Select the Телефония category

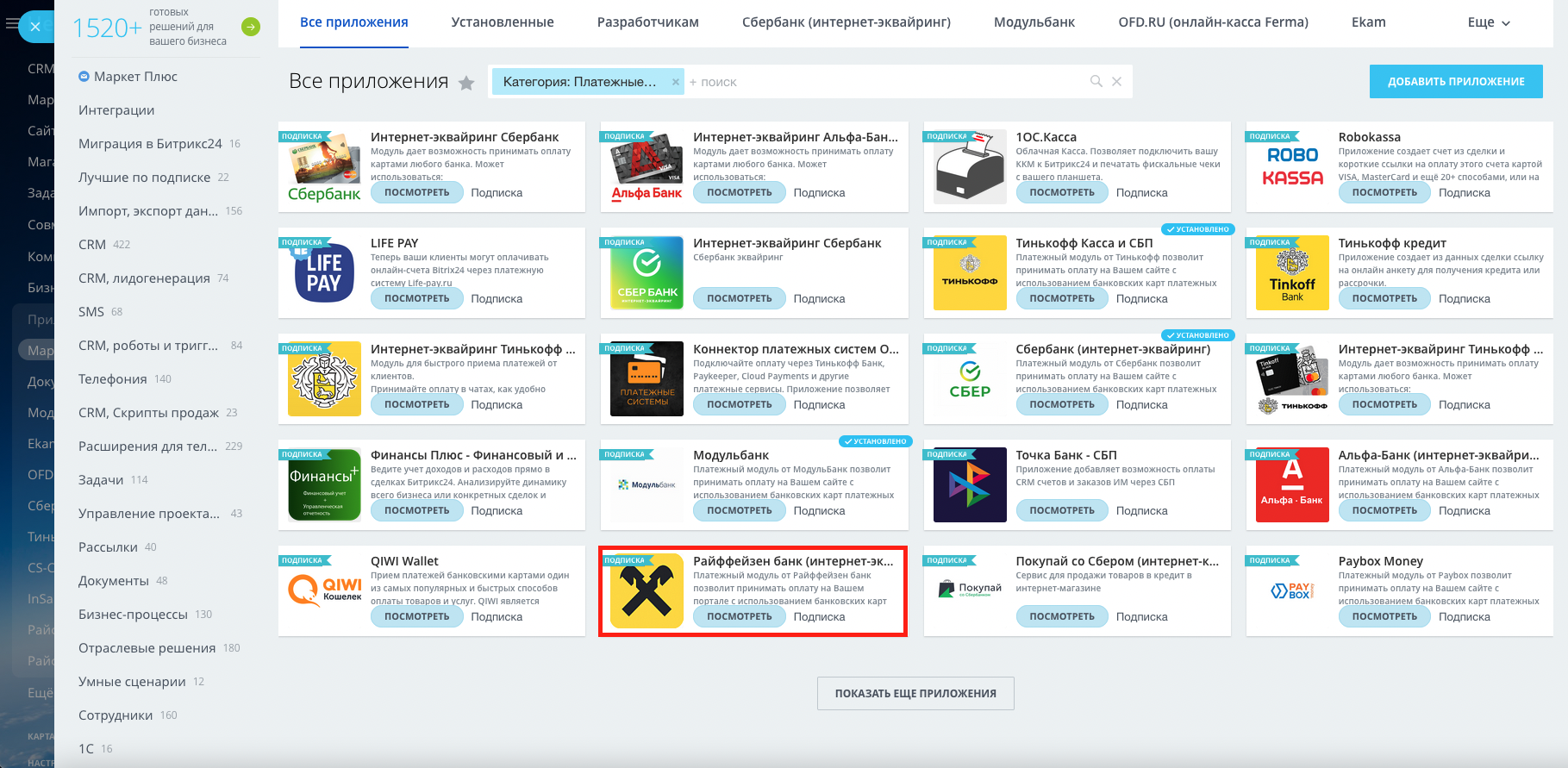point(113,379)
